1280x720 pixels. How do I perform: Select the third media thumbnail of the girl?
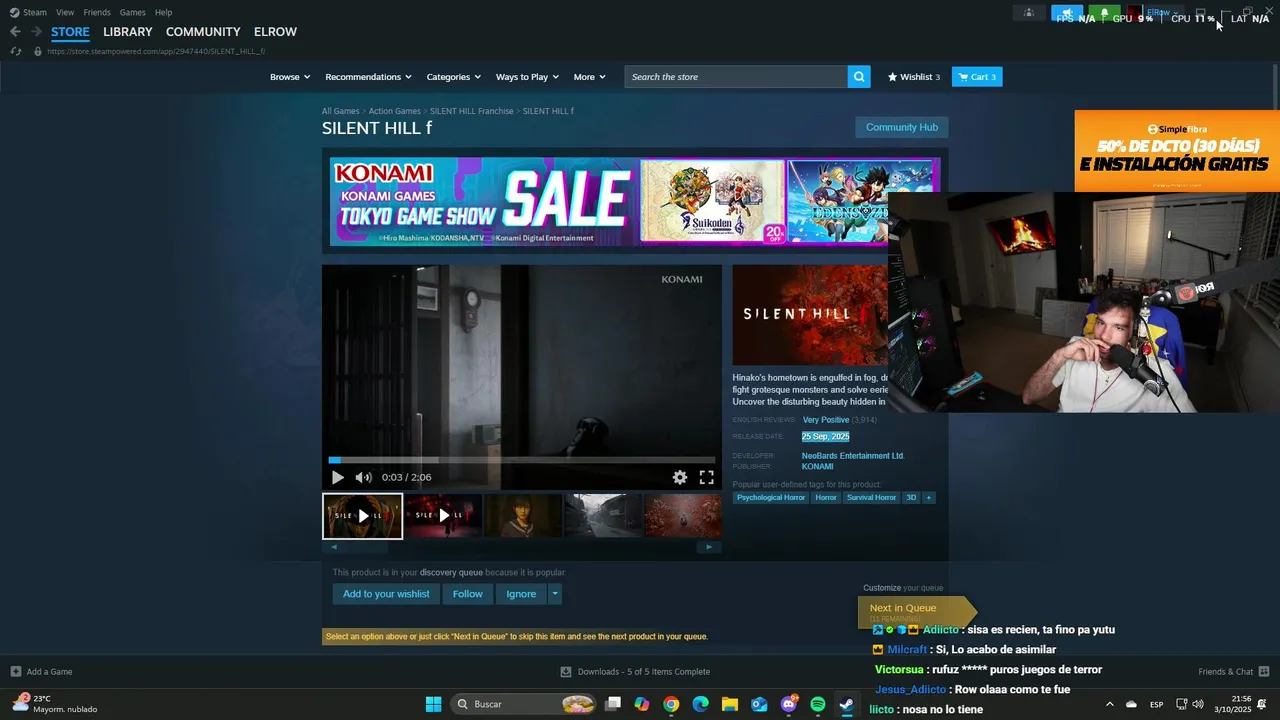tap(523, 516)
